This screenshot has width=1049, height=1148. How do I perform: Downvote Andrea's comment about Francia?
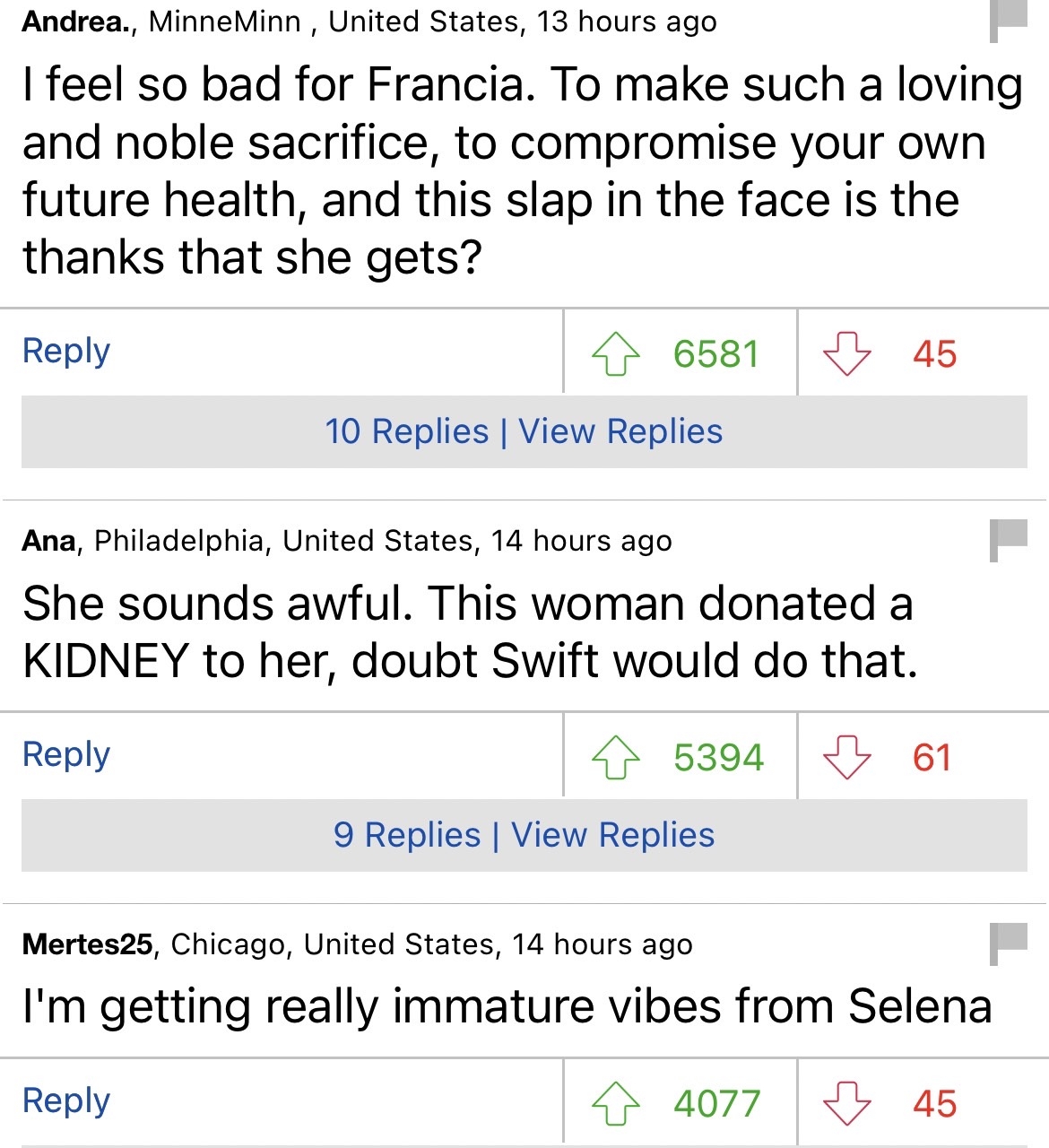point(846,353)
